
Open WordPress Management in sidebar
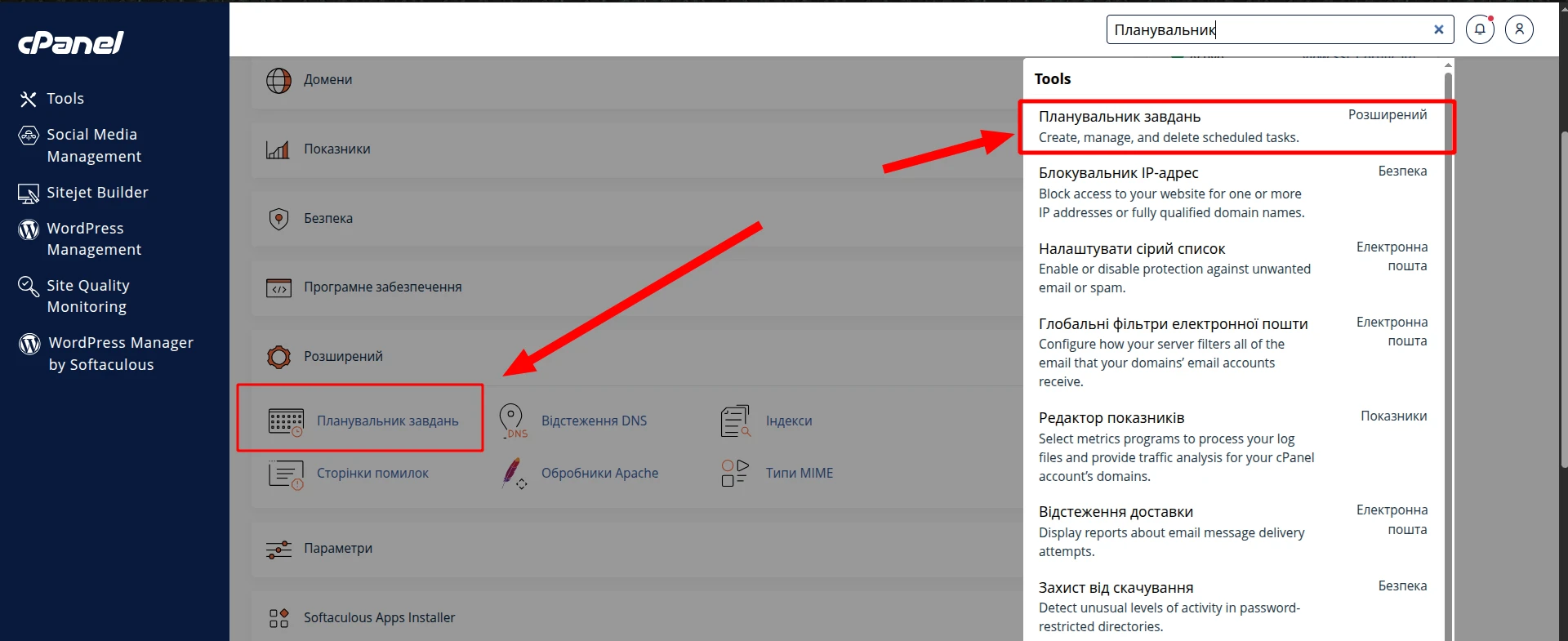94,238
